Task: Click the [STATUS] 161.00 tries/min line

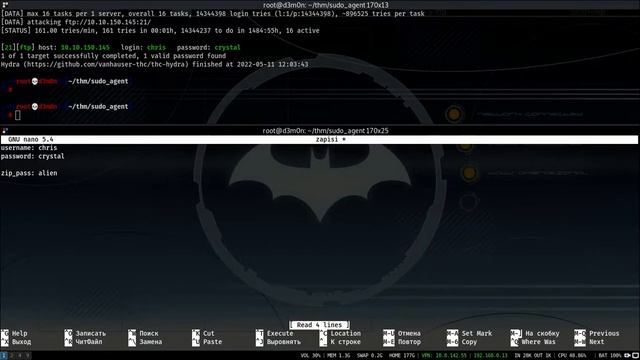Action: [160, 31]
